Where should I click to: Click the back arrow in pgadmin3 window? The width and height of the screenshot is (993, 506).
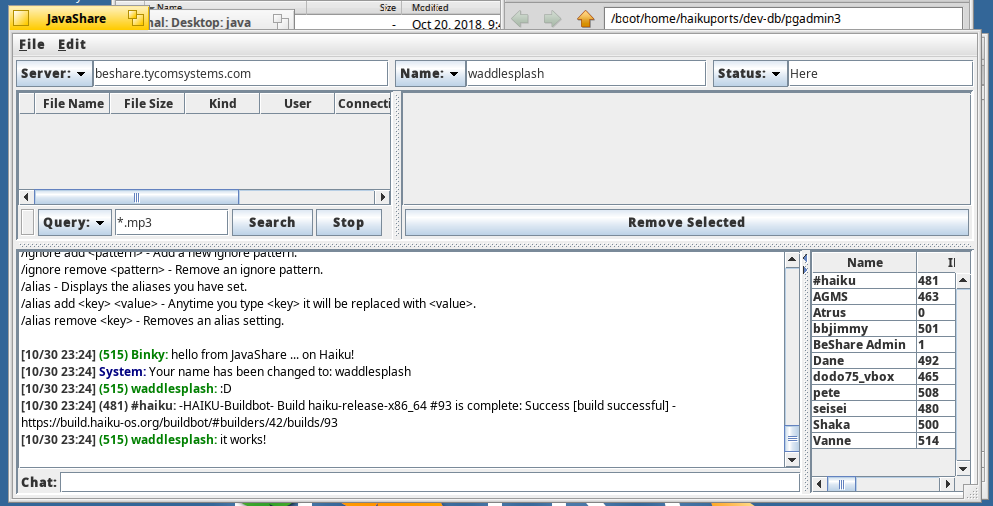tap(520, 19)
